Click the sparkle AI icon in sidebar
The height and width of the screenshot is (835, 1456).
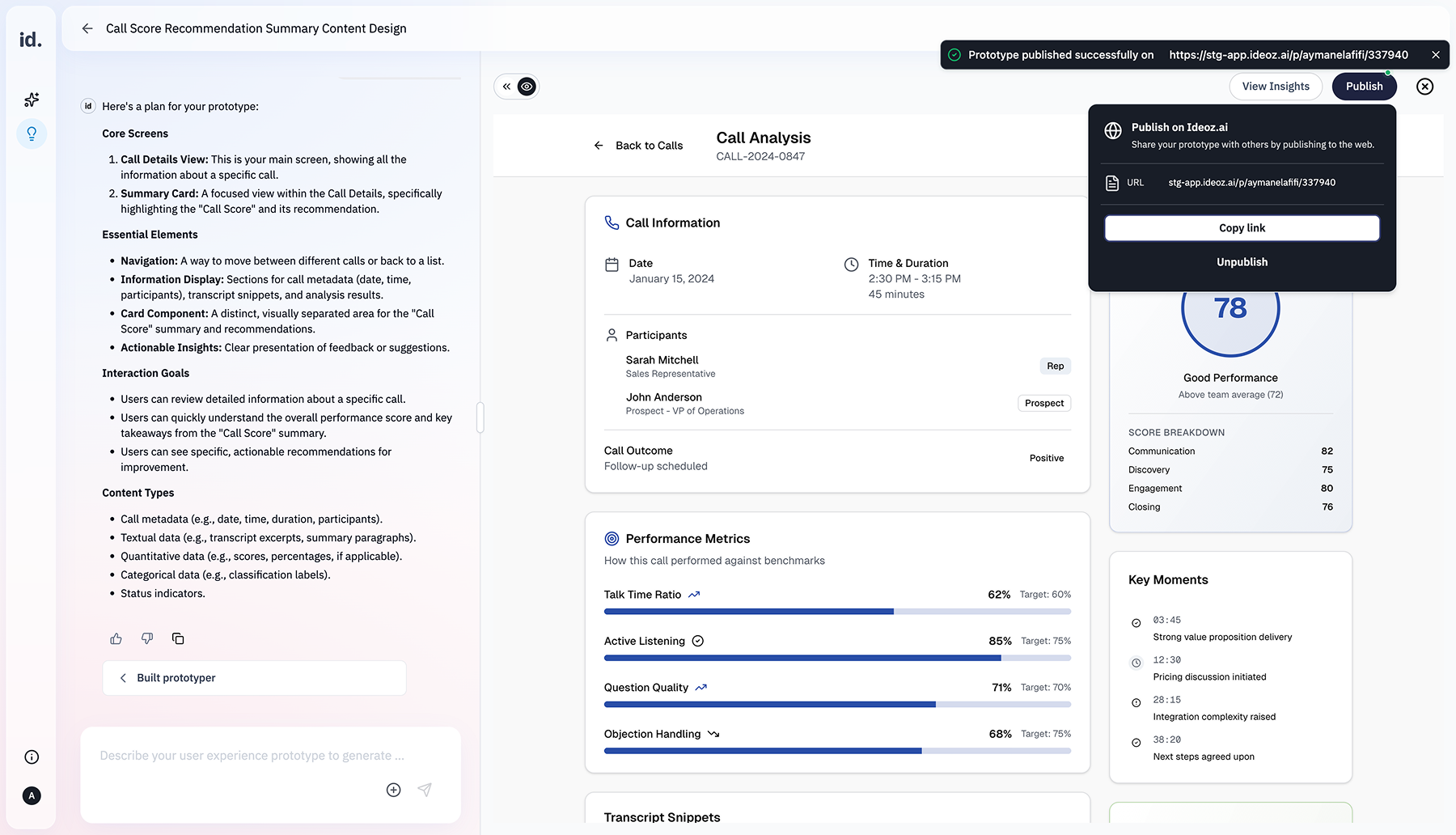[32, 100]
